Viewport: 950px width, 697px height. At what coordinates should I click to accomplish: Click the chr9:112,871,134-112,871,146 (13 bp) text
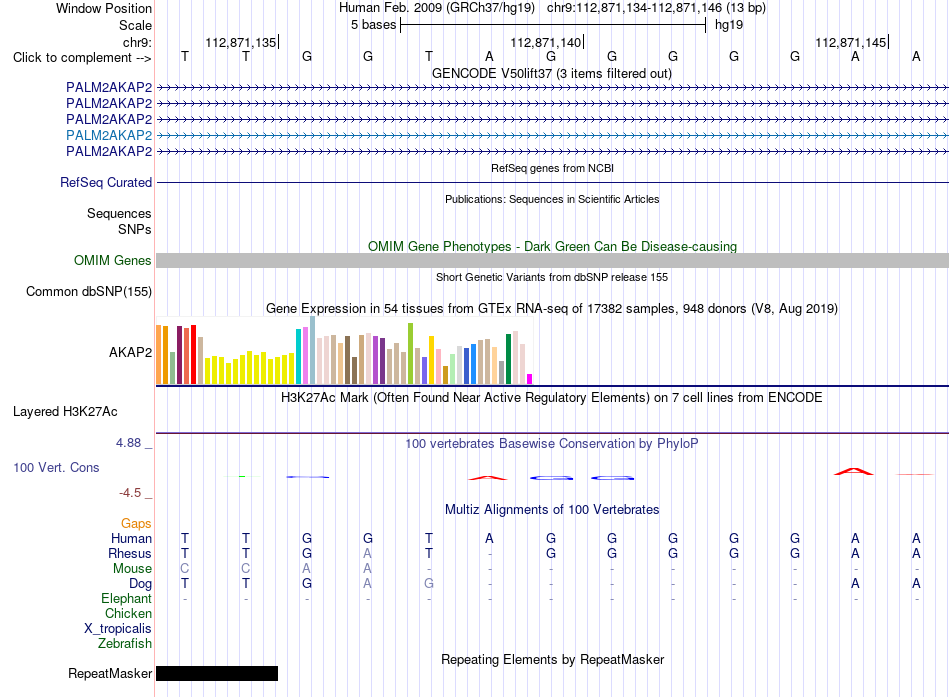(x=656, y=8)
